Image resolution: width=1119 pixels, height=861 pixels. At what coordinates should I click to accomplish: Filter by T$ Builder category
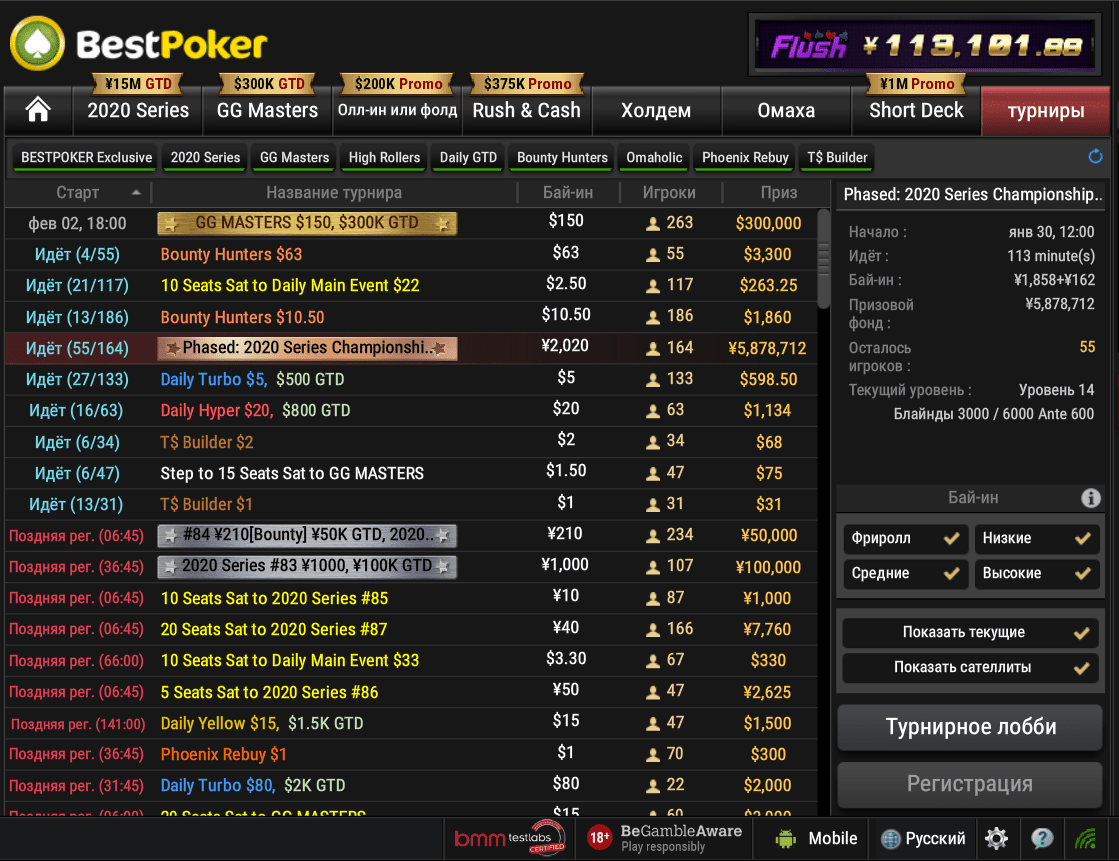(x=837, y=158)
